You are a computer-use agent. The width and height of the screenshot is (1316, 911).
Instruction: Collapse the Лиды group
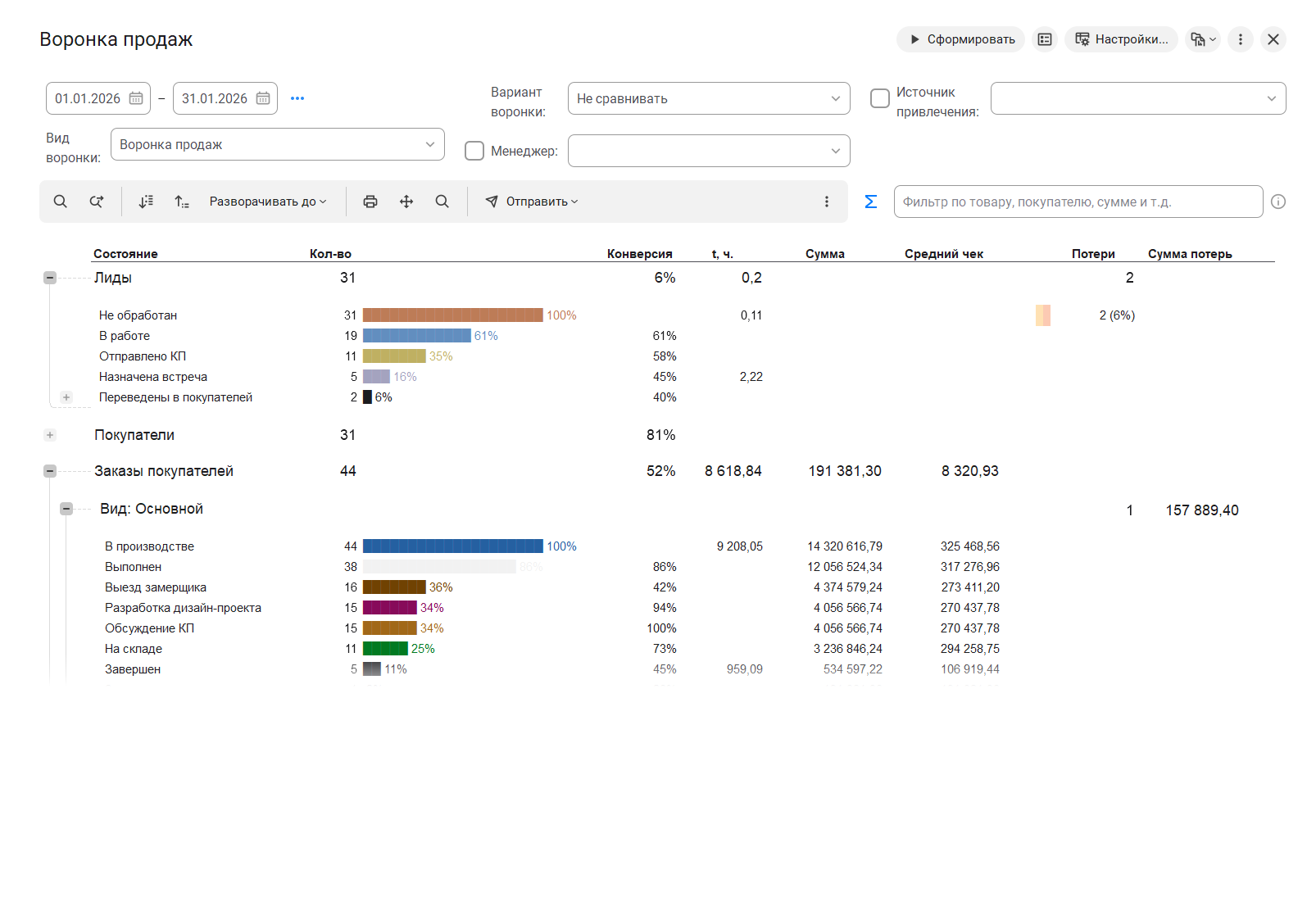point(50,278)
